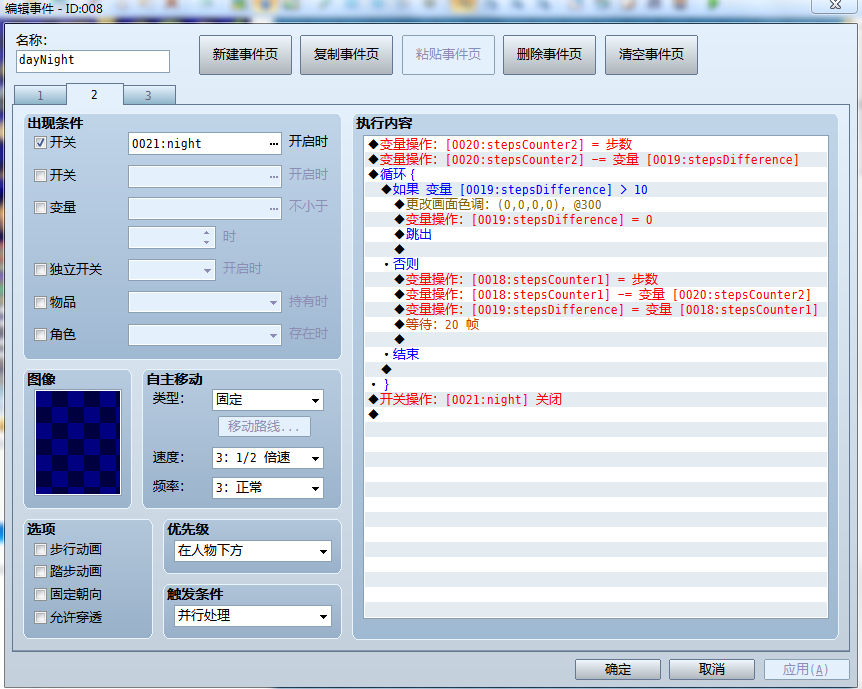Screen dimensions: 862x689
Task: Select the stepsDifference = 0 command line
Action: (x=596, y=219)
